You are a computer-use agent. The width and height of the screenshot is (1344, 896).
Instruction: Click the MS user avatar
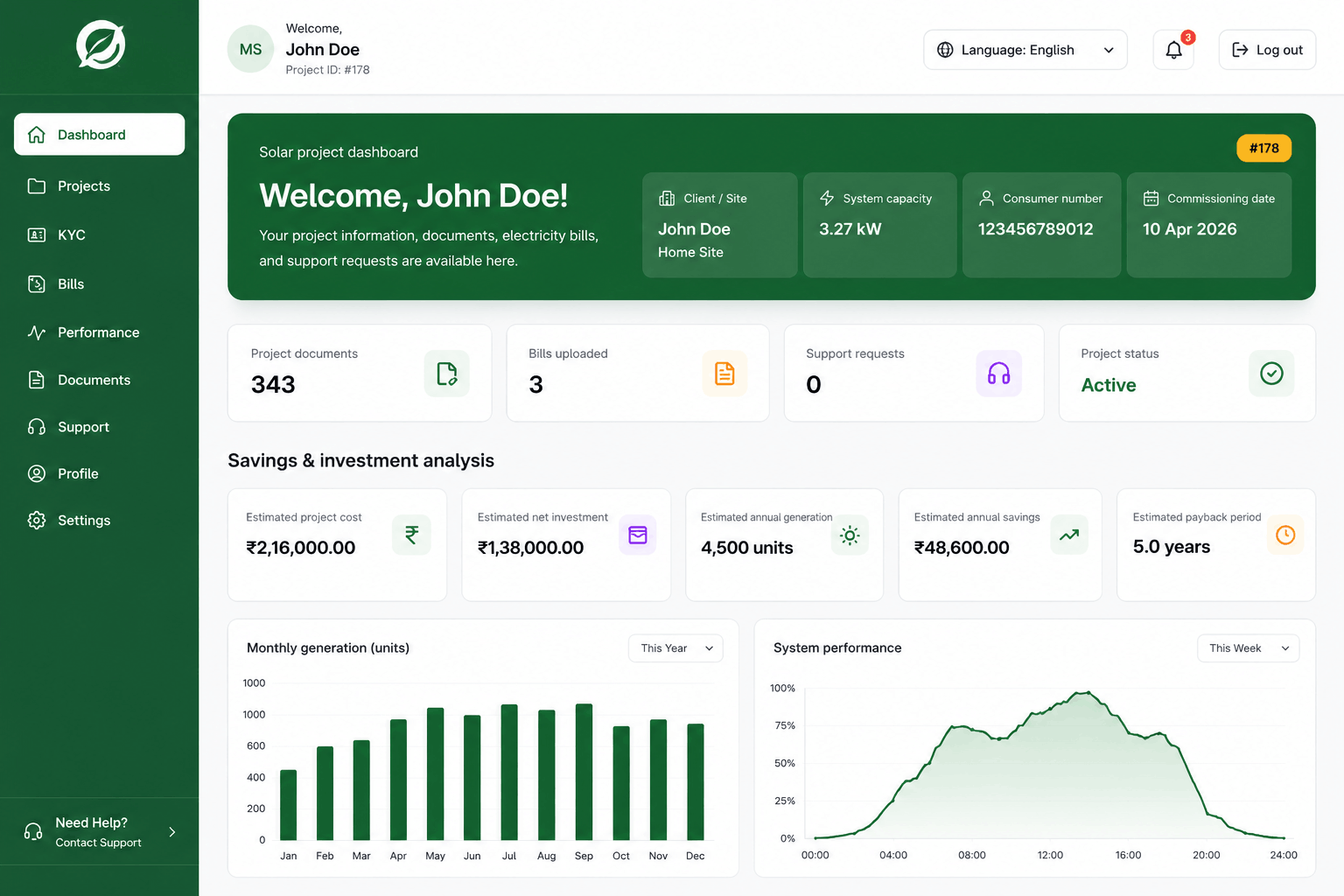[x=250, y=49]
